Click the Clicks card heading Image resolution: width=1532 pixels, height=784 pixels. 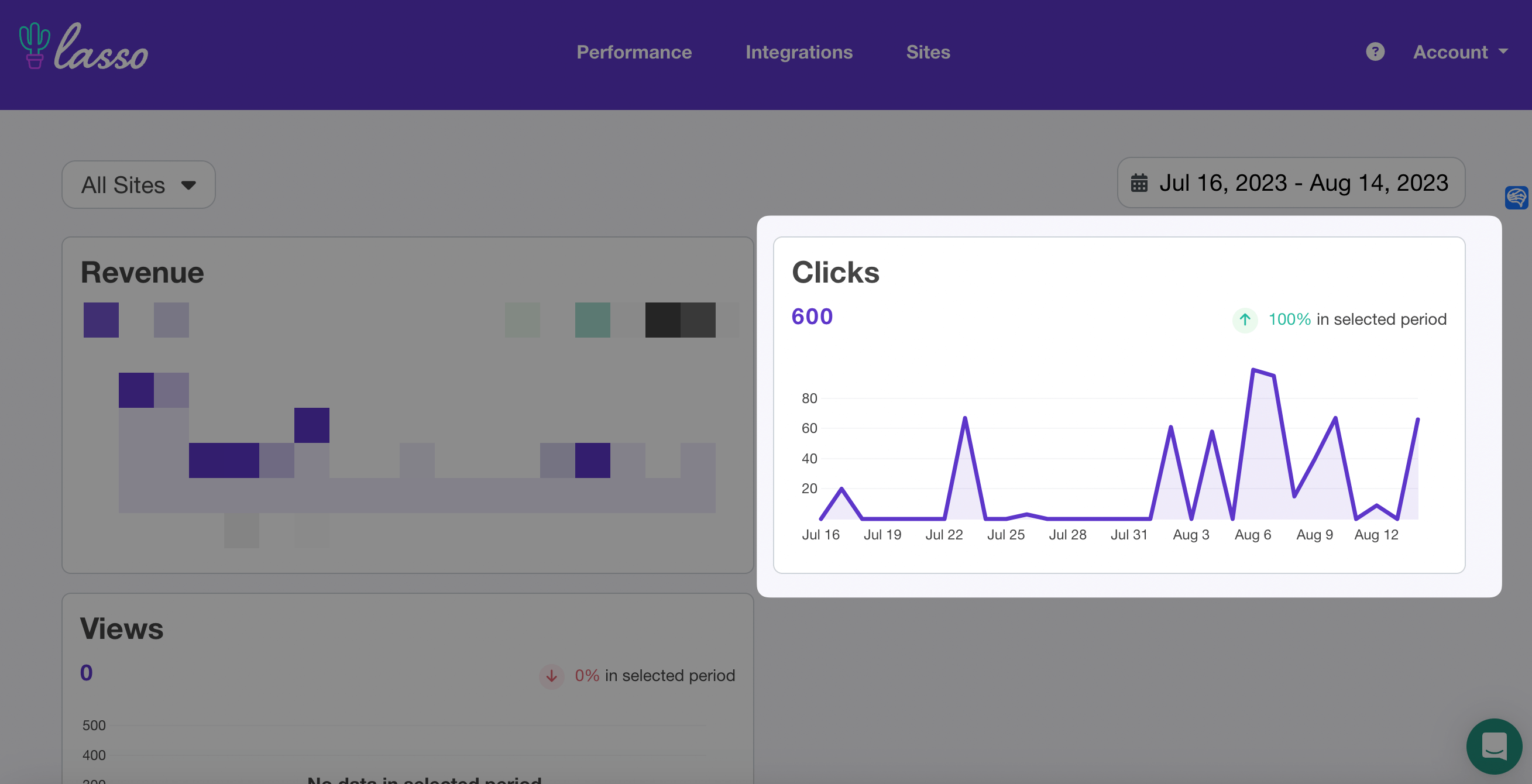pyautogui.click(x=835, y=273)
